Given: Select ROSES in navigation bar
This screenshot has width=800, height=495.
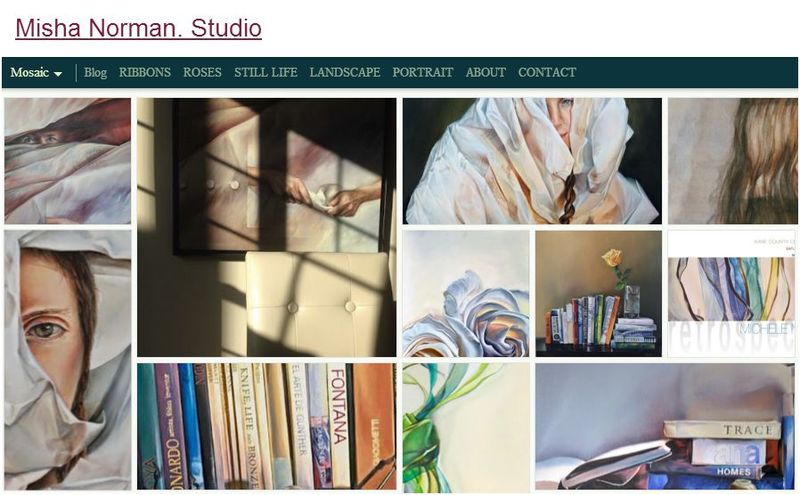Looking at the screenshot, I should 203,72.
